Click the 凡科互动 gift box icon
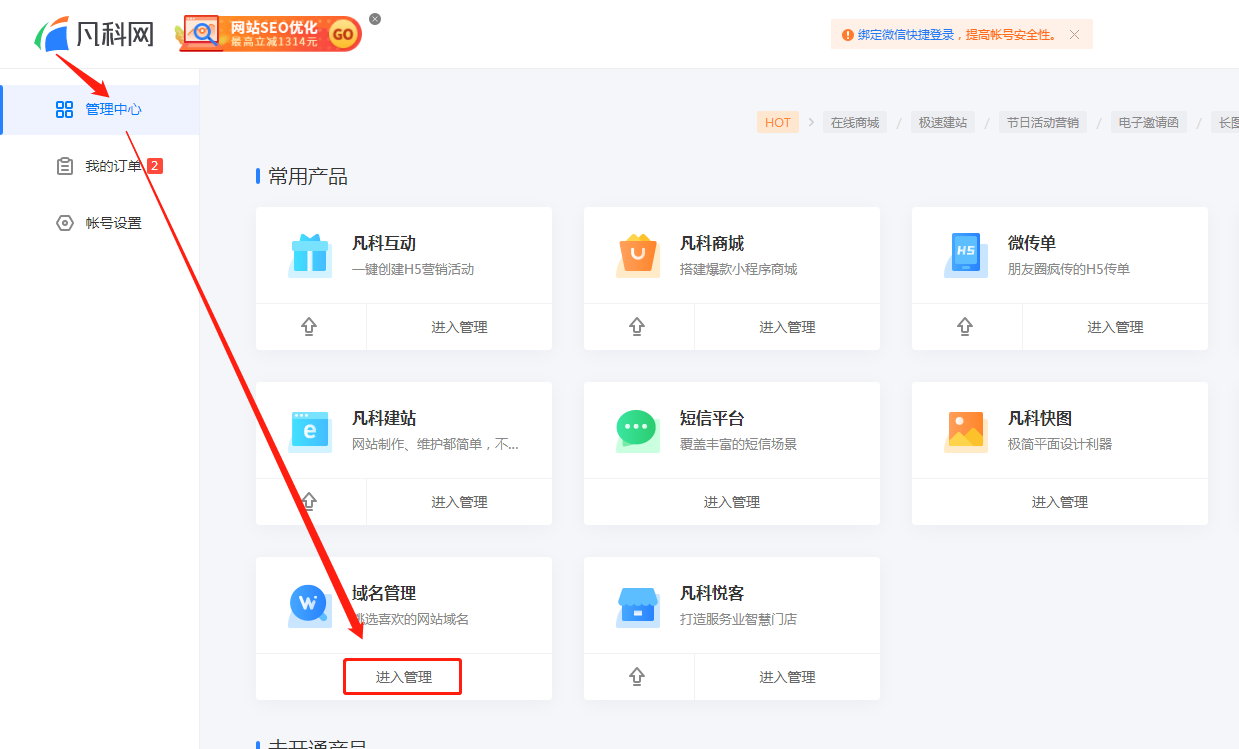1239x749 pixels. pos(310,255)
